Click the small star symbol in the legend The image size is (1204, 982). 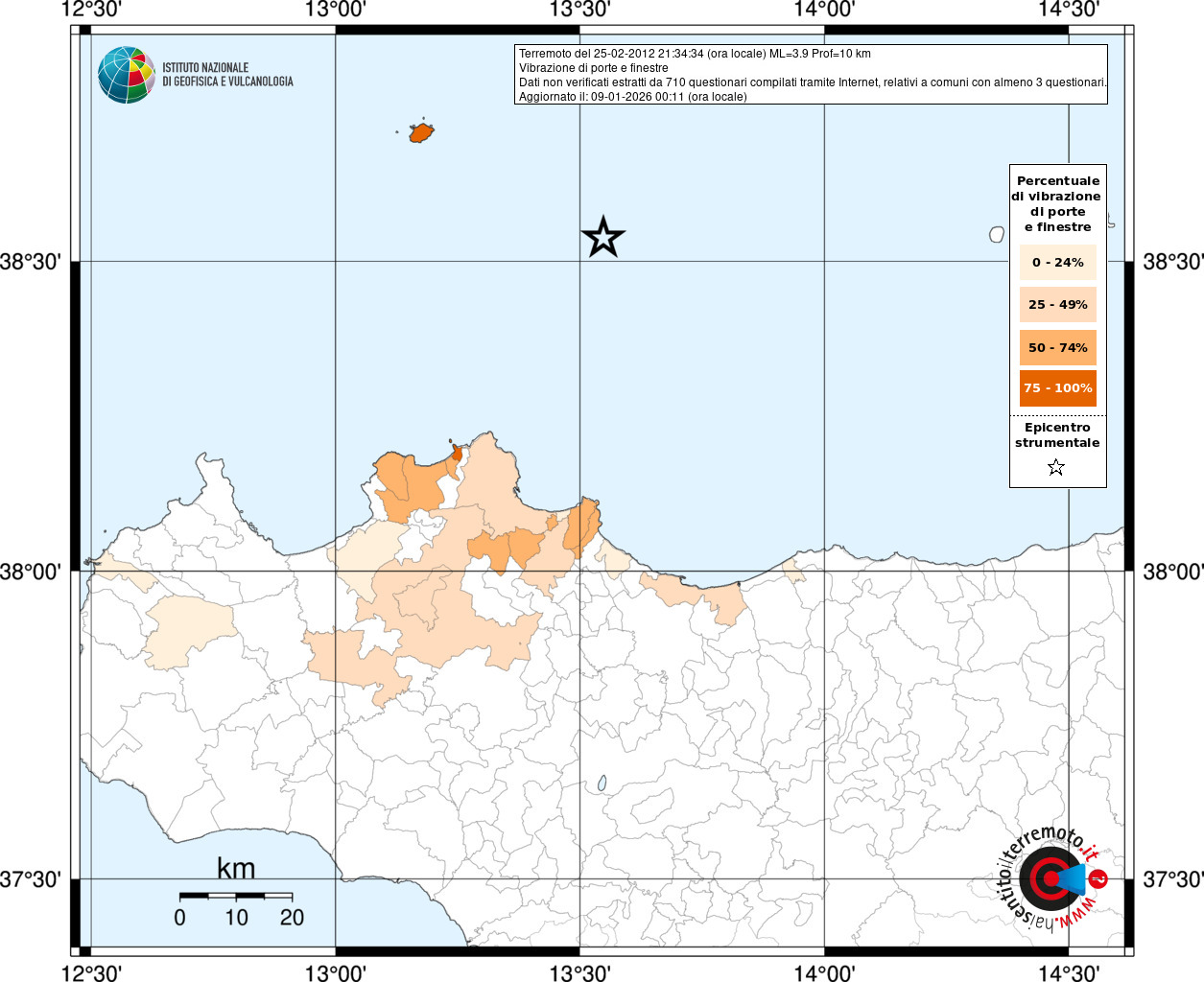click(x=1056, y=467)
